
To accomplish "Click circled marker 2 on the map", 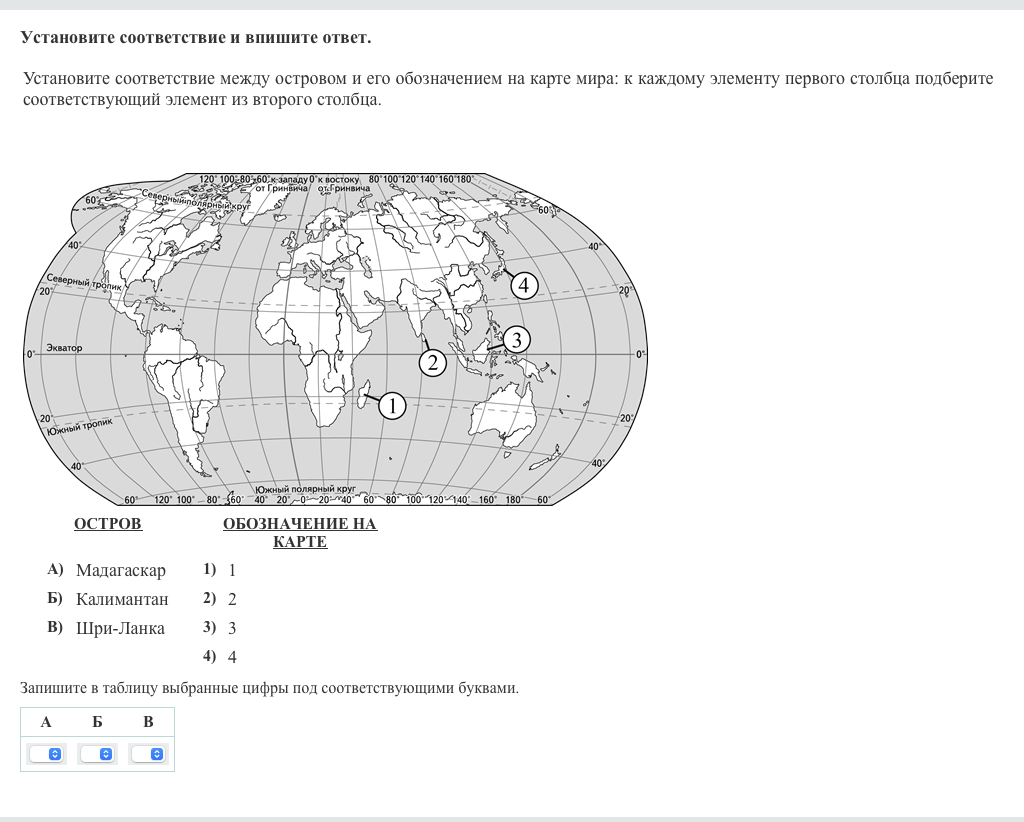I will [x=432, y=362].
